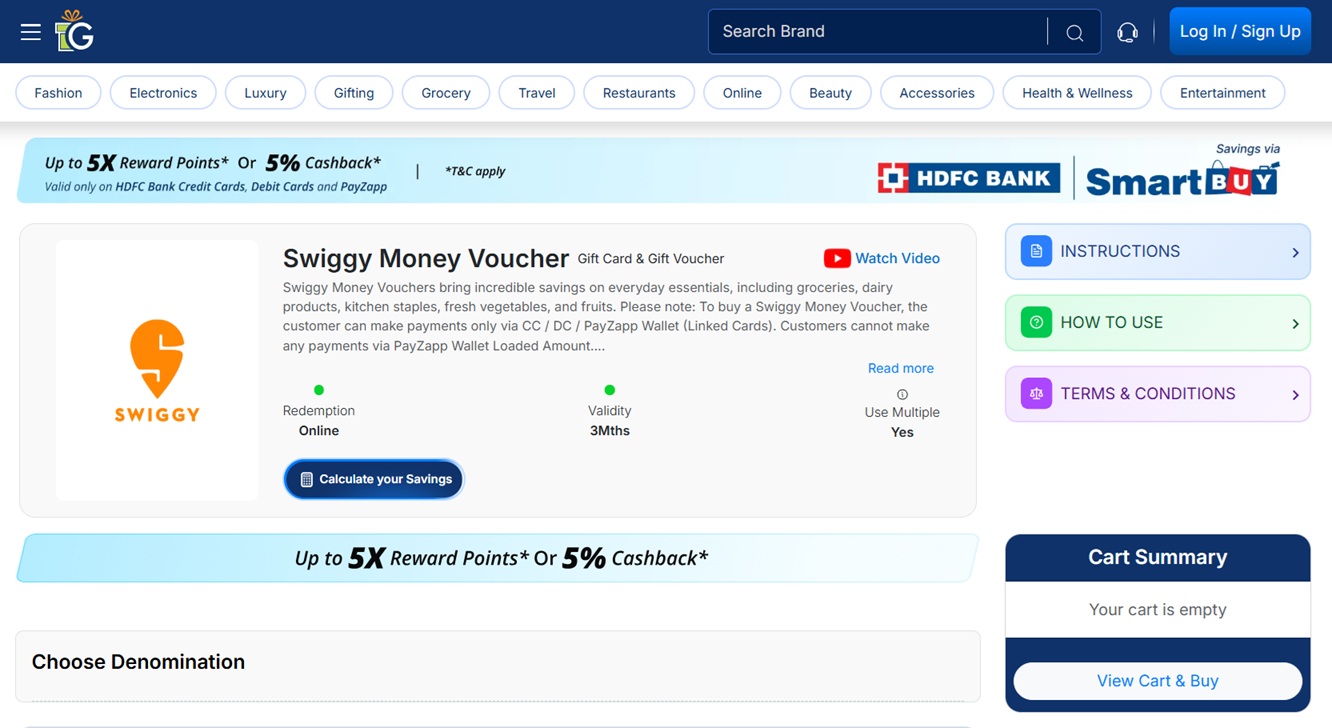
Task: Open the Watch Video link
Action: (897, 258)
